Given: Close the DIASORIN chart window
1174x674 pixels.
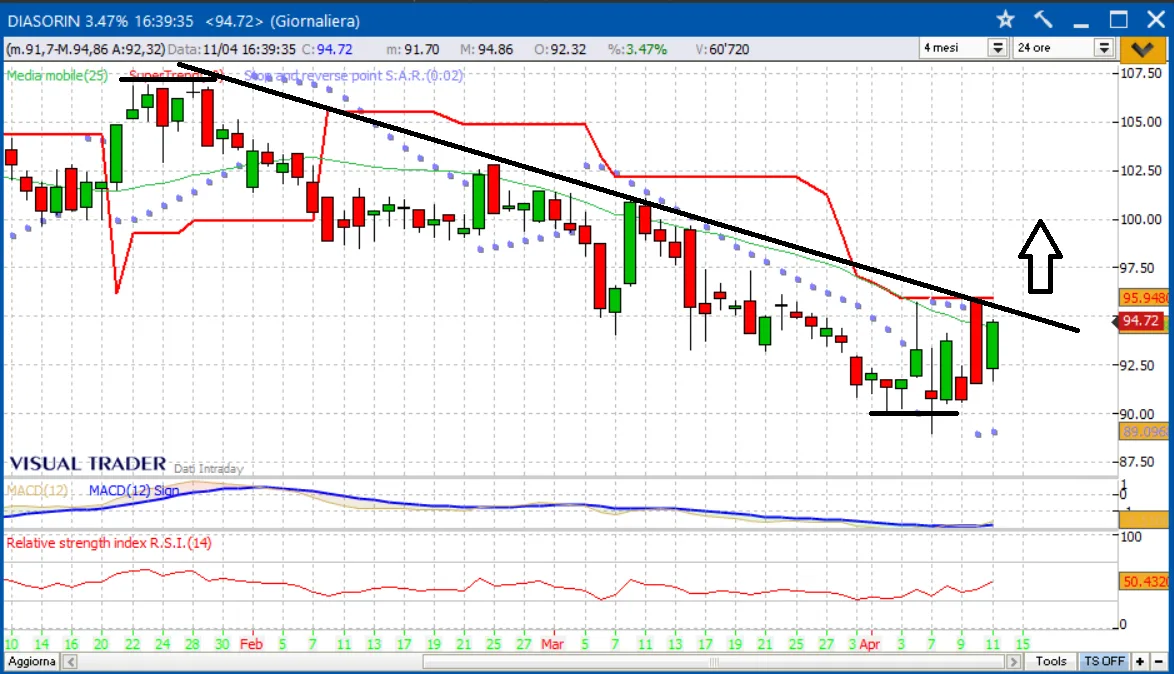Looking at the screenshot, I should (1156, 19).
